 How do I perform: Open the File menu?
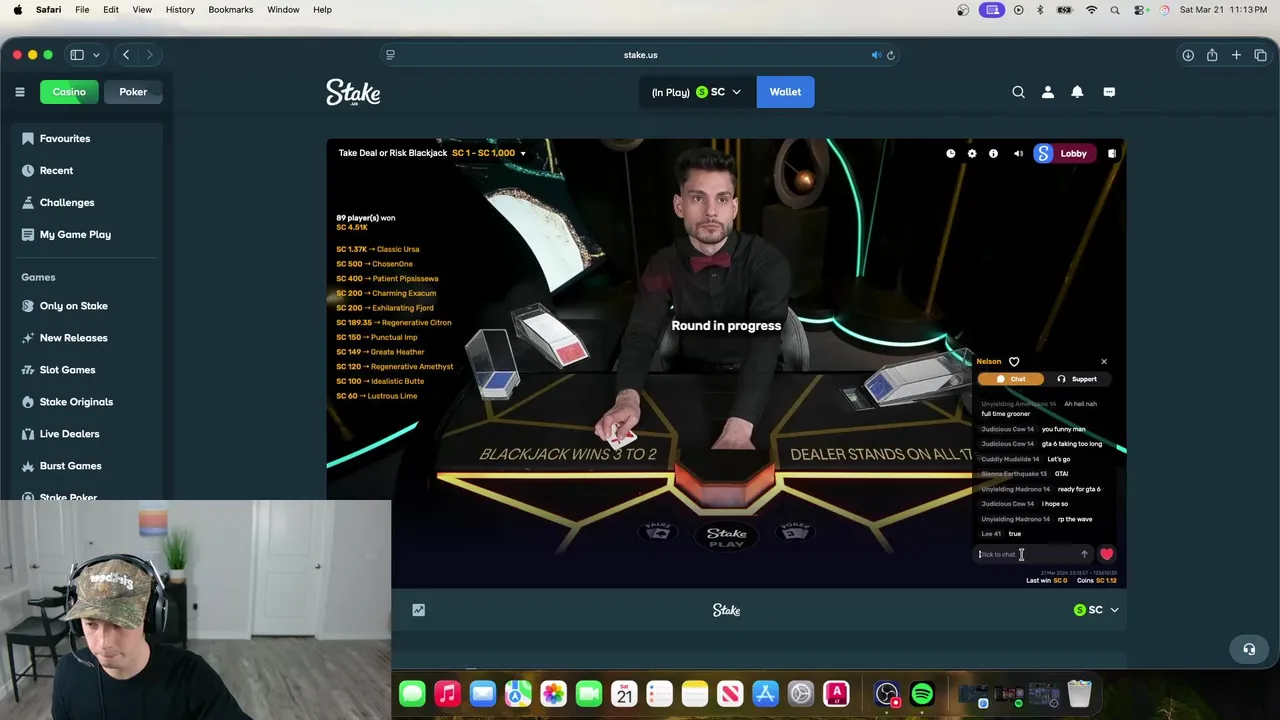tap(82, 10)
